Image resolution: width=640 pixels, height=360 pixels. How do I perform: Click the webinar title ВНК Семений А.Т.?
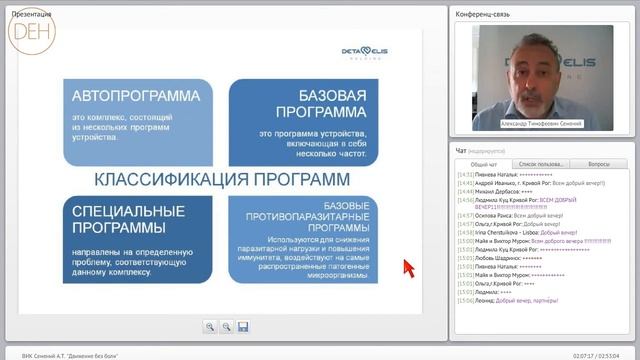click(x=70, y=356)
